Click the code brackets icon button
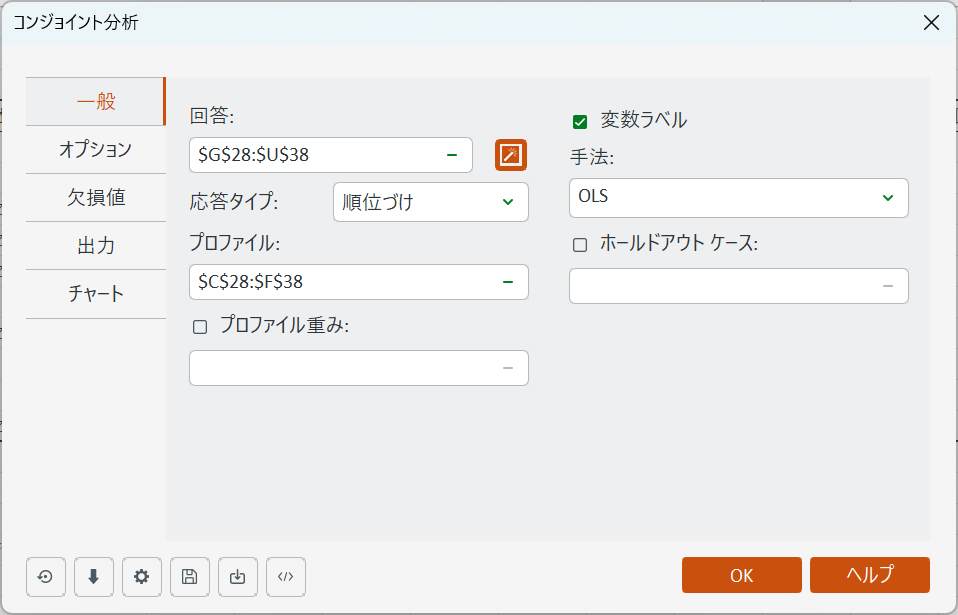 (x=286, y=577)
